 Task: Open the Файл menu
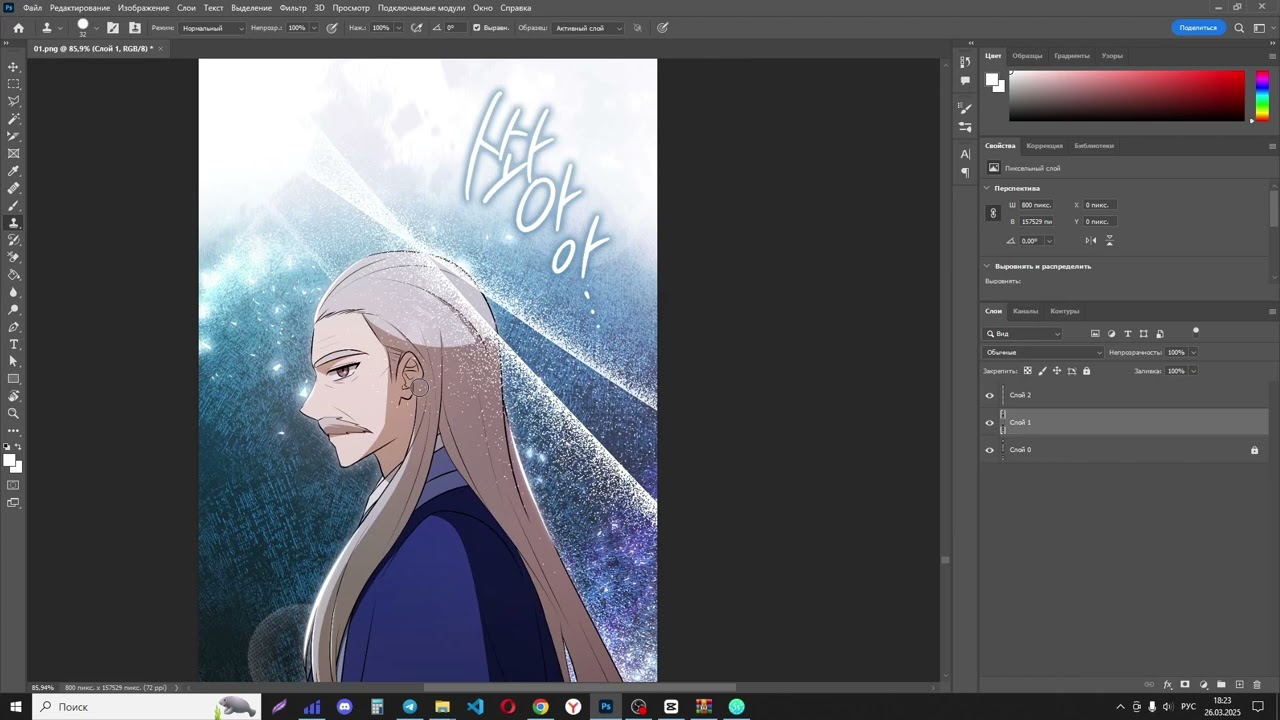[33, 8]
